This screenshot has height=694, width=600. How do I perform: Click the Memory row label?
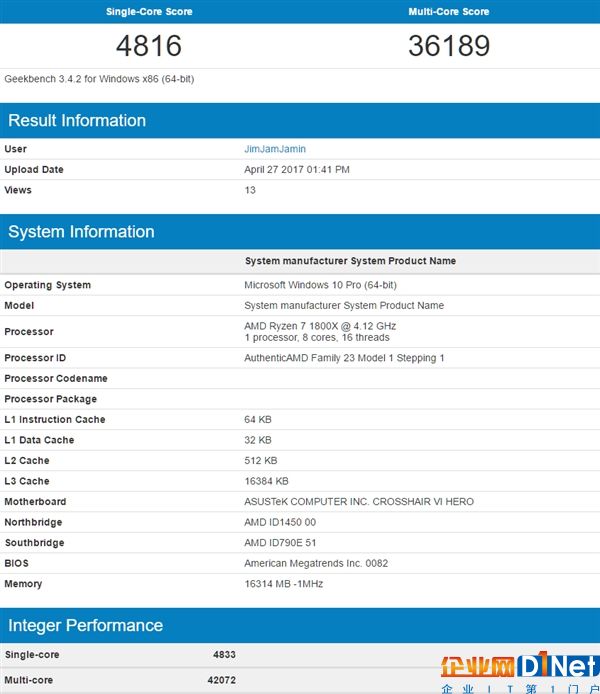(23, 584)
